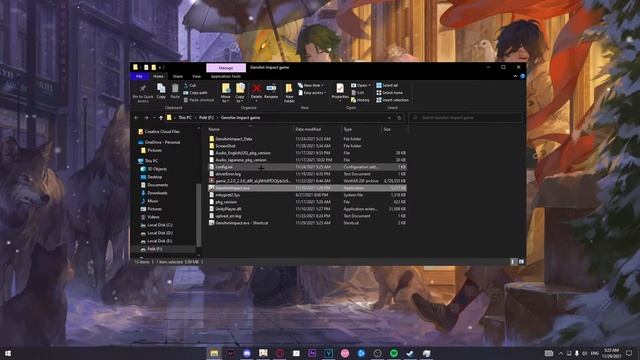The width and height of the screenshot is (640, 360).
Task: Click Cut in the Clipboard group
Action: (190, 85)
